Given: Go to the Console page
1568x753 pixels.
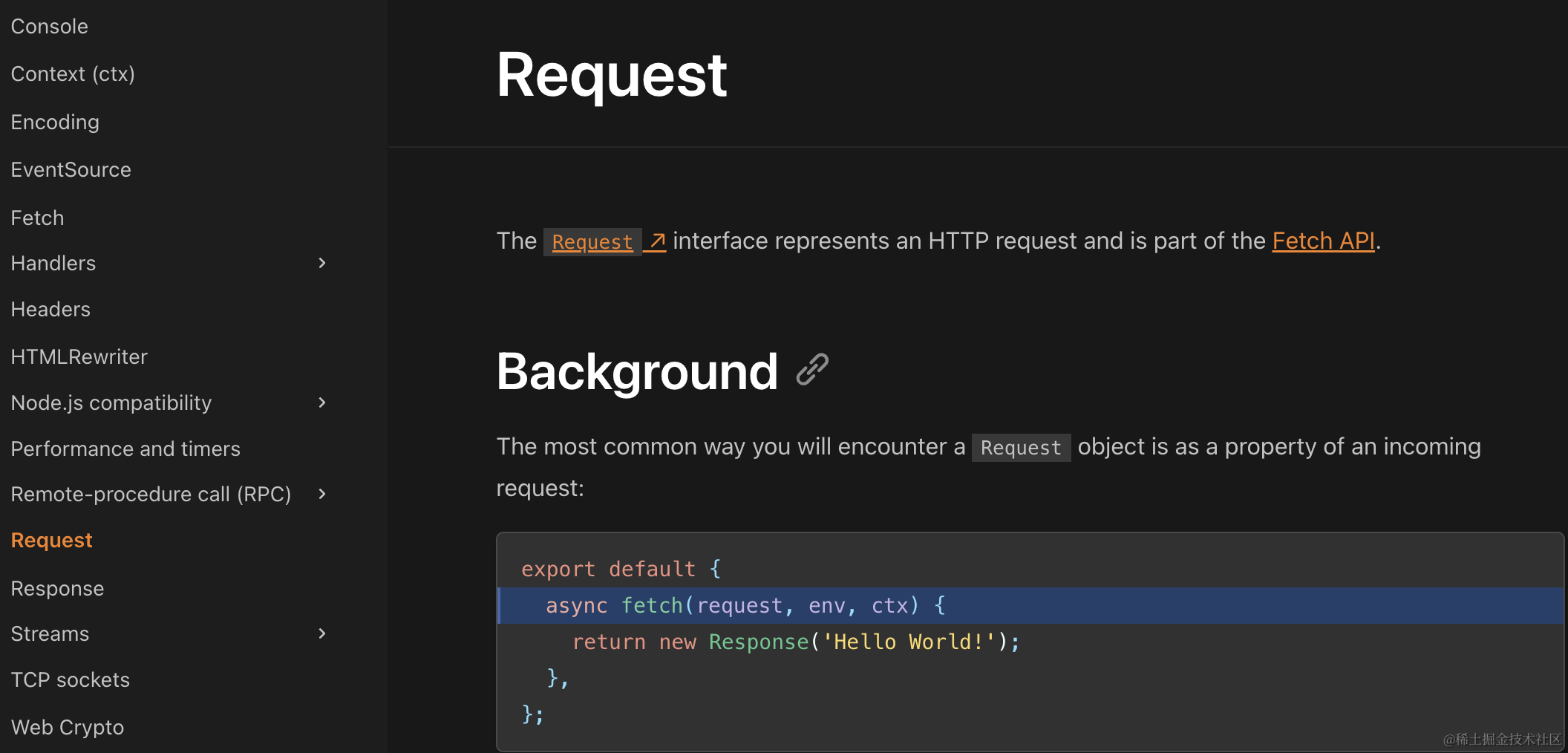Looking at the screenshot, I should tap(50, 27).
